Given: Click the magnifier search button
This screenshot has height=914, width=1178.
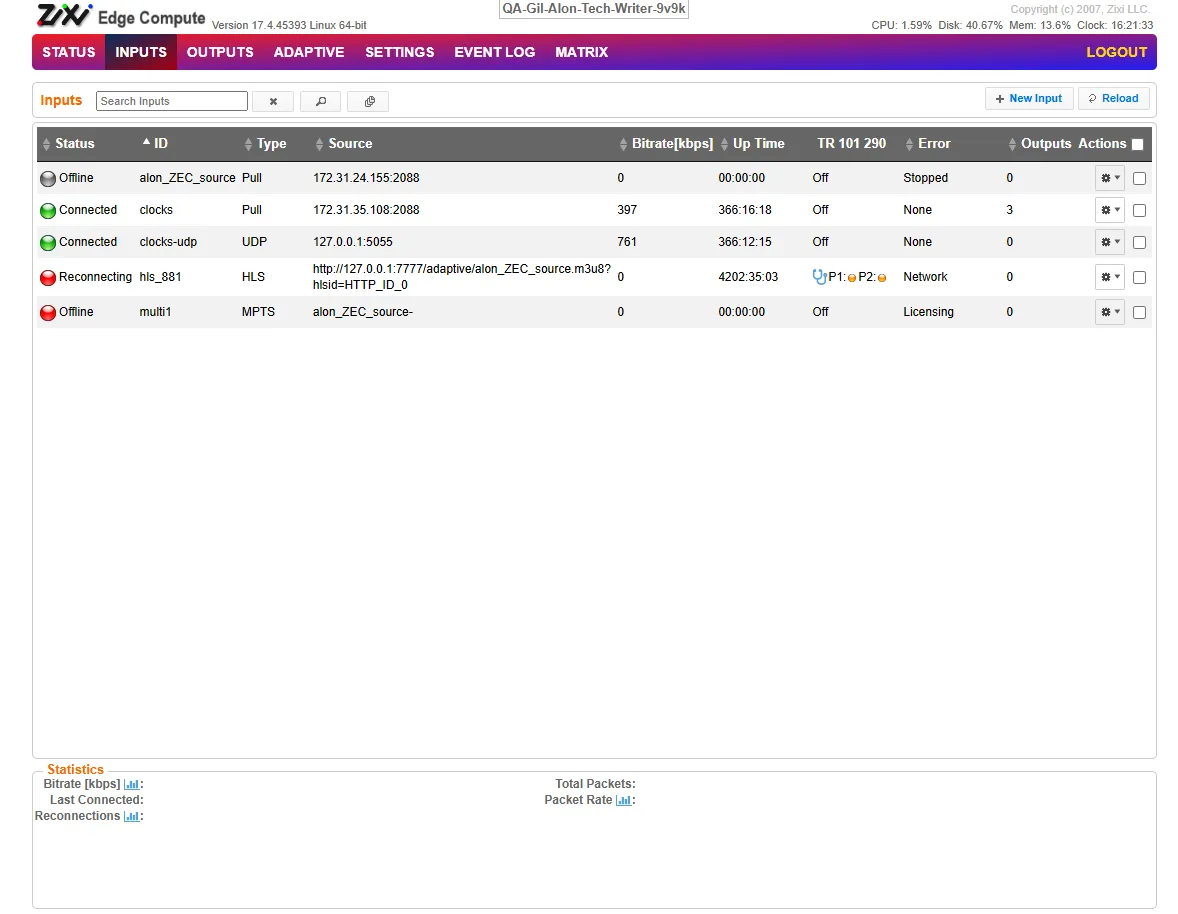Looking at the screenshot, I should 321,101.
